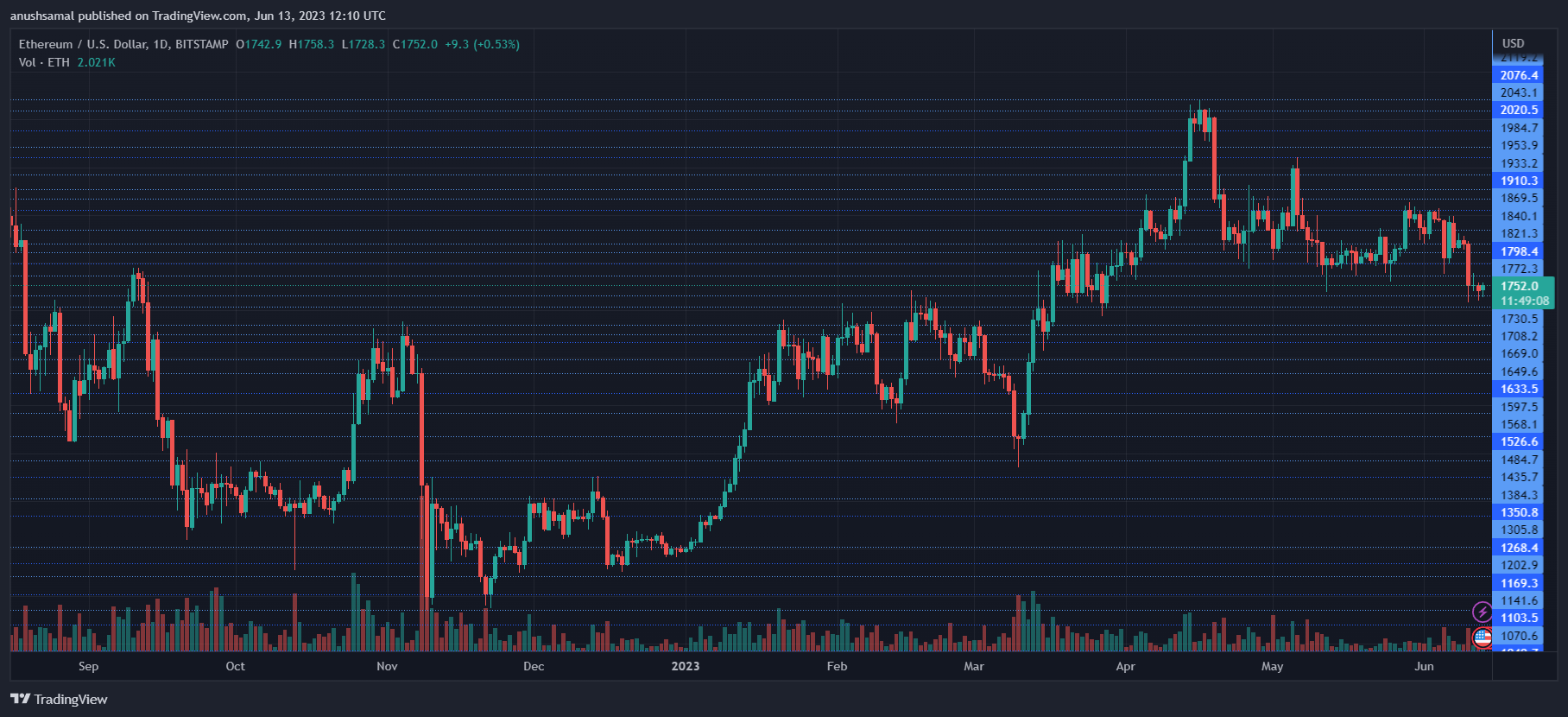
Task: Select the 2076.4 price level label
Action: click(1519, 75)
